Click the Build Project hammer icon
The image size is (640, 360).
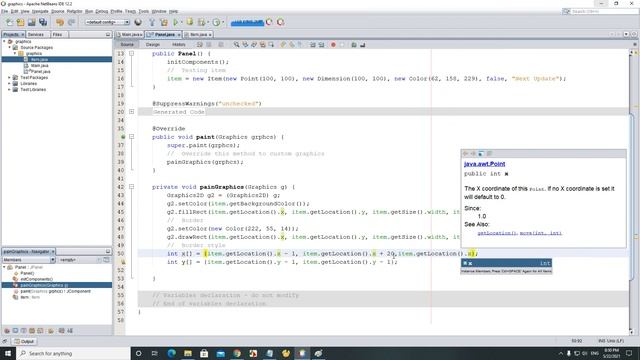tap(152, 22)
